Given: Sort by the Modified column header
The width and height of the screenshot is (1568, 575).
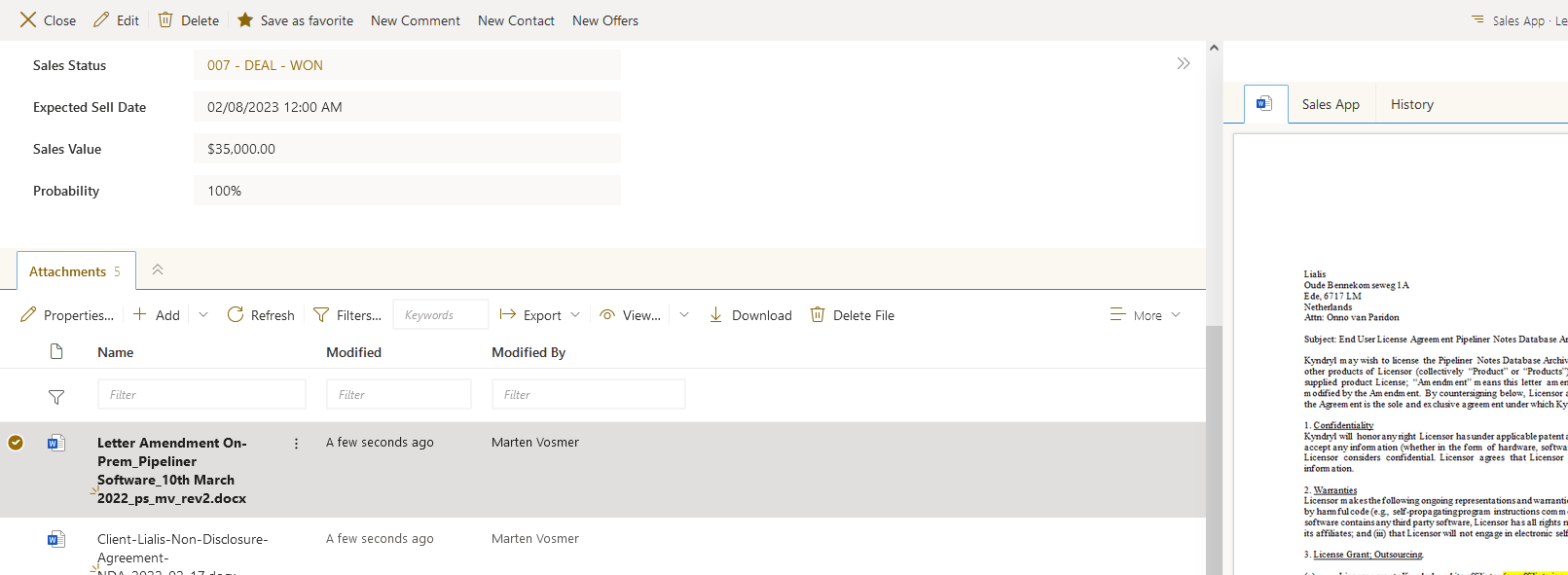Looking at the screenshot, I should pyautogui.click(x=353, y=352).
